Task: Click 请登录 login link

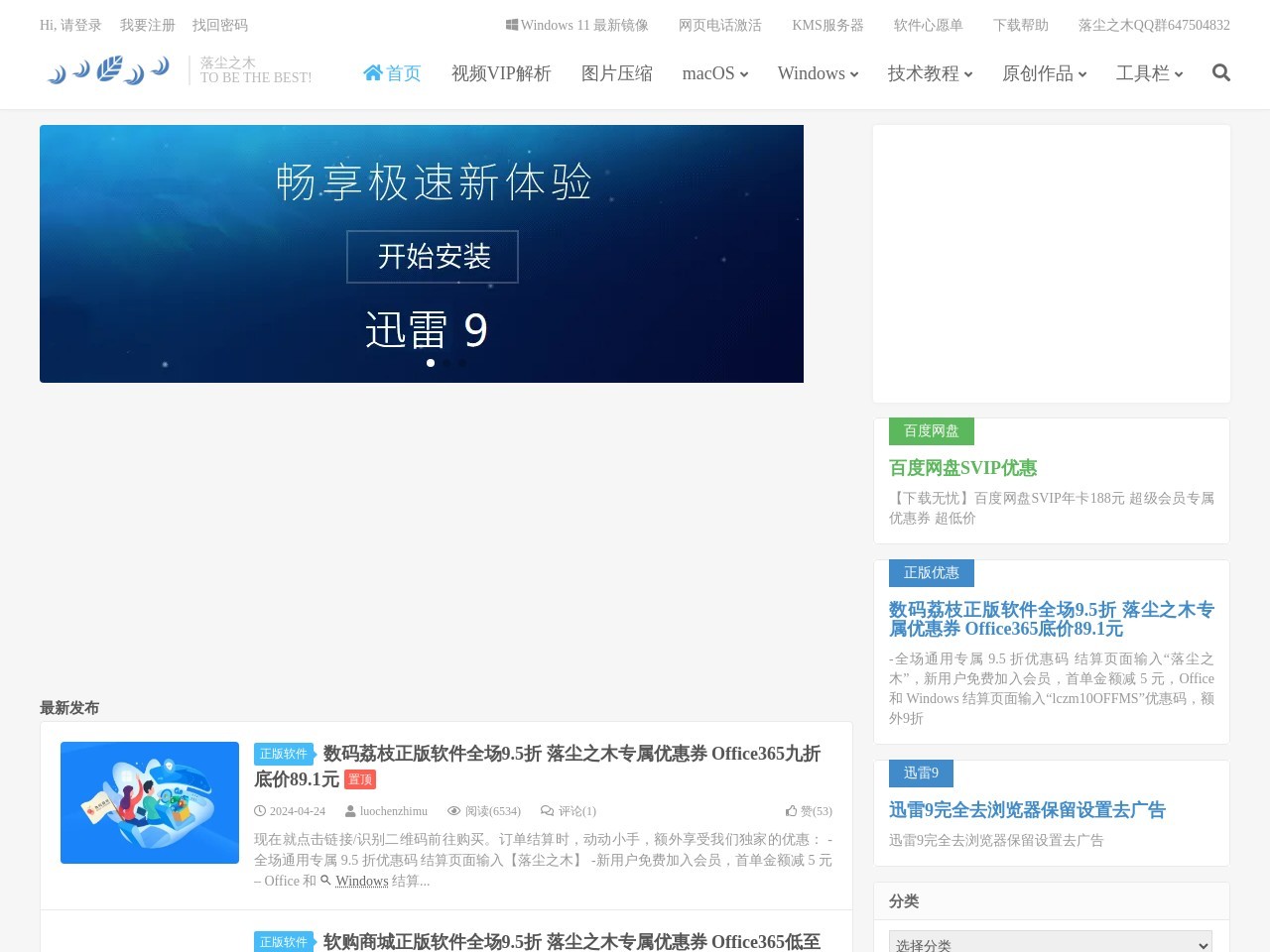Action: click(81, 25)
